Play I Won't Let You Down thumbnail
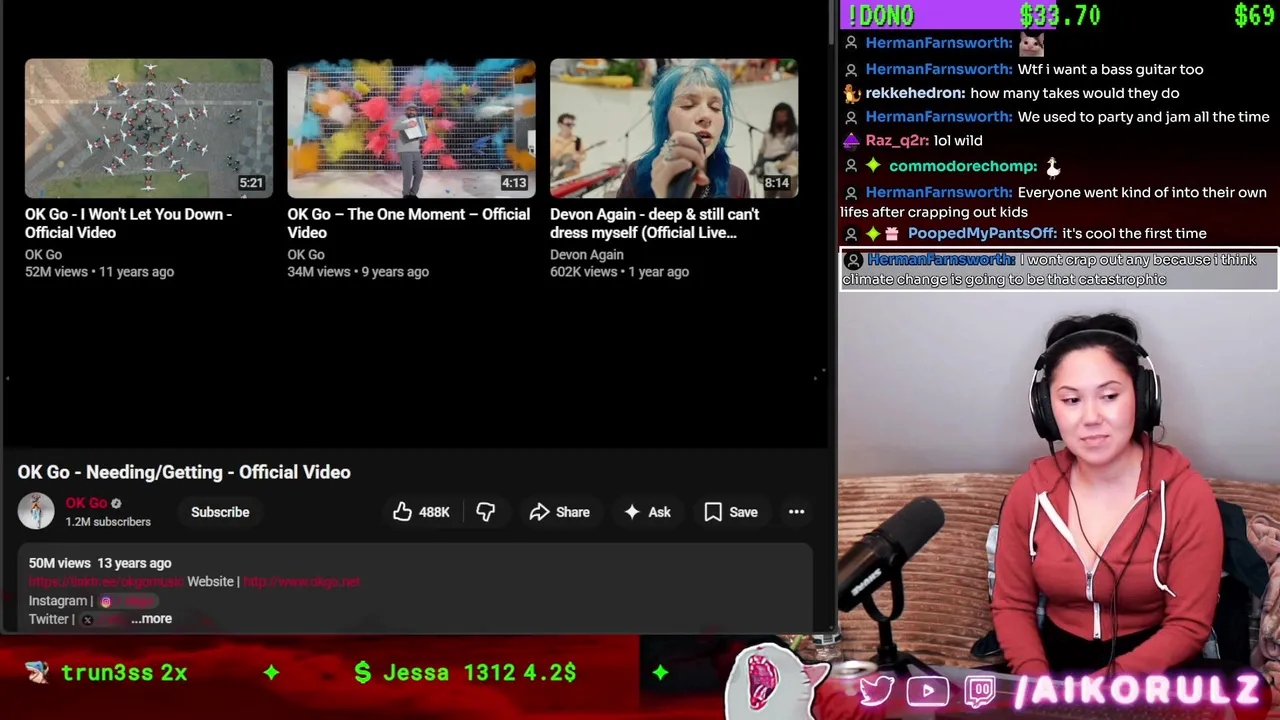The image size is (1280, 720). coord(149,128)
